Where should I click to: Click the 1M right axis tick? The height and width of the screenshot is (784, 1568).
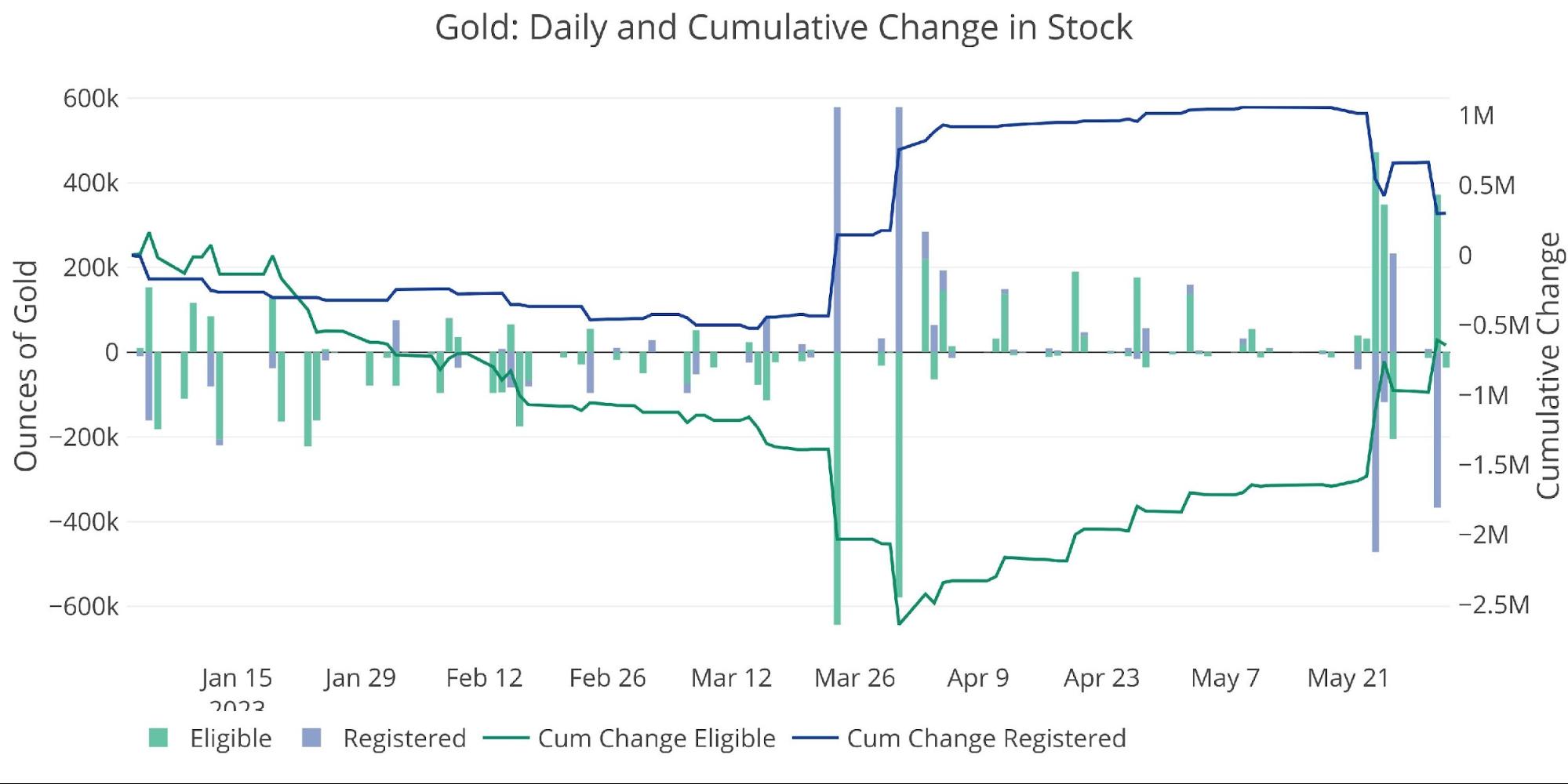coord(1476,116)
